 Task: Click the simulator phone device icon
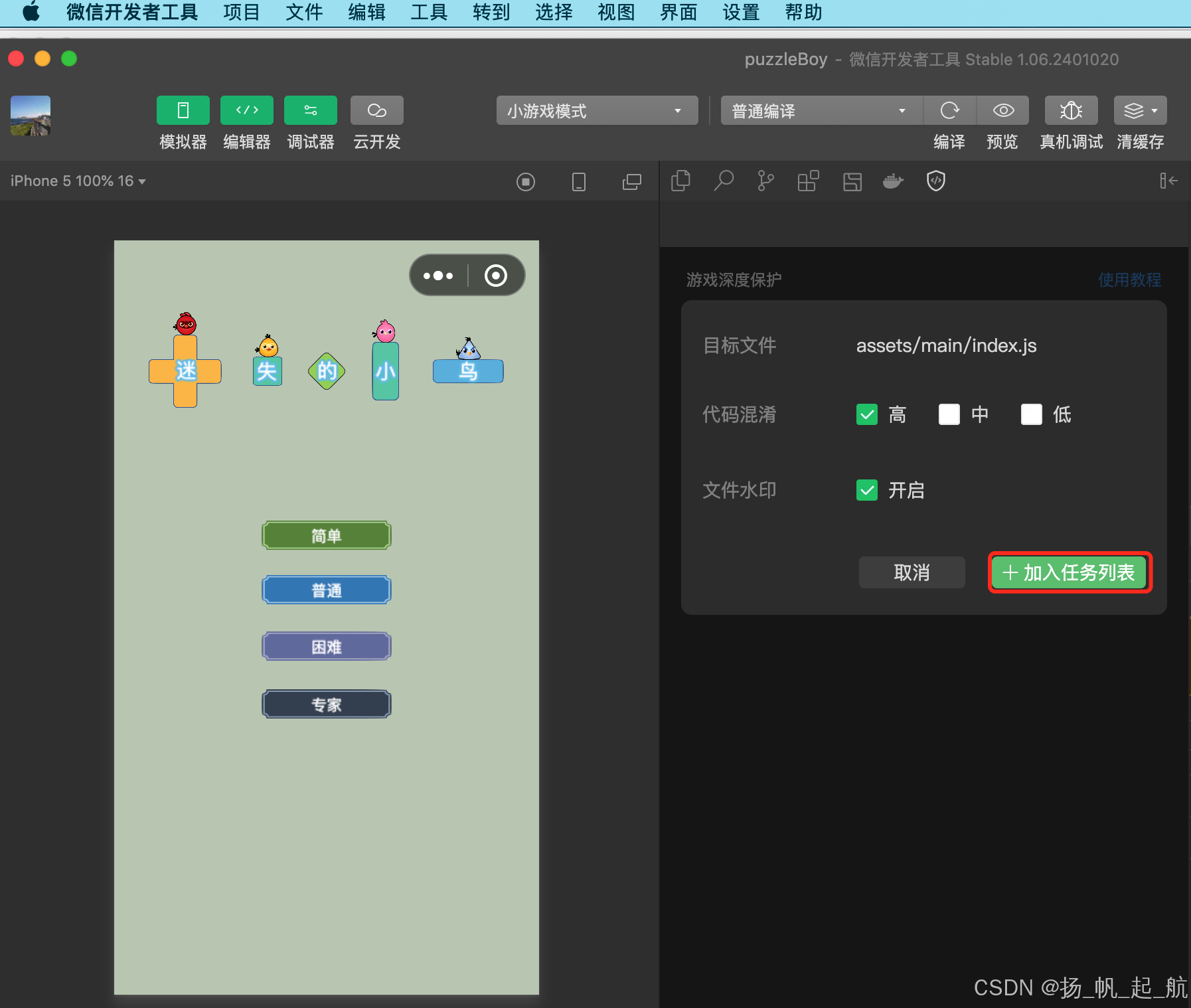point(579,181)
